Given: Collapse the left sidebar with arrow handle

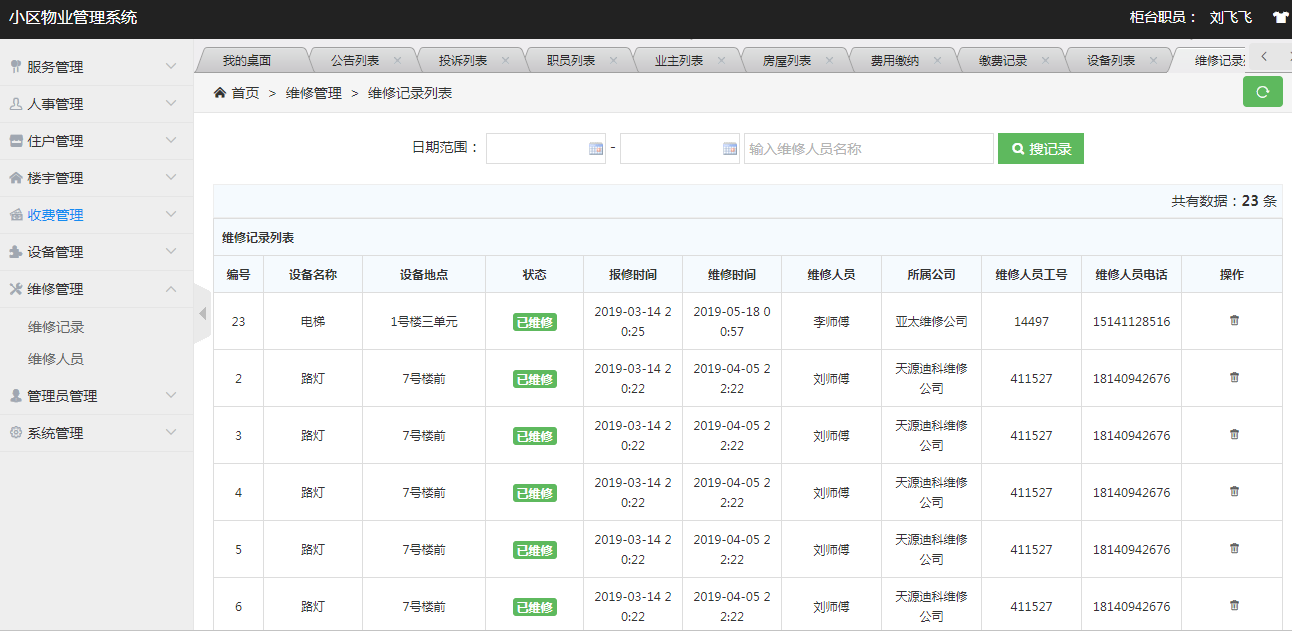Looking at the screenshot, I should coord(202,313).
